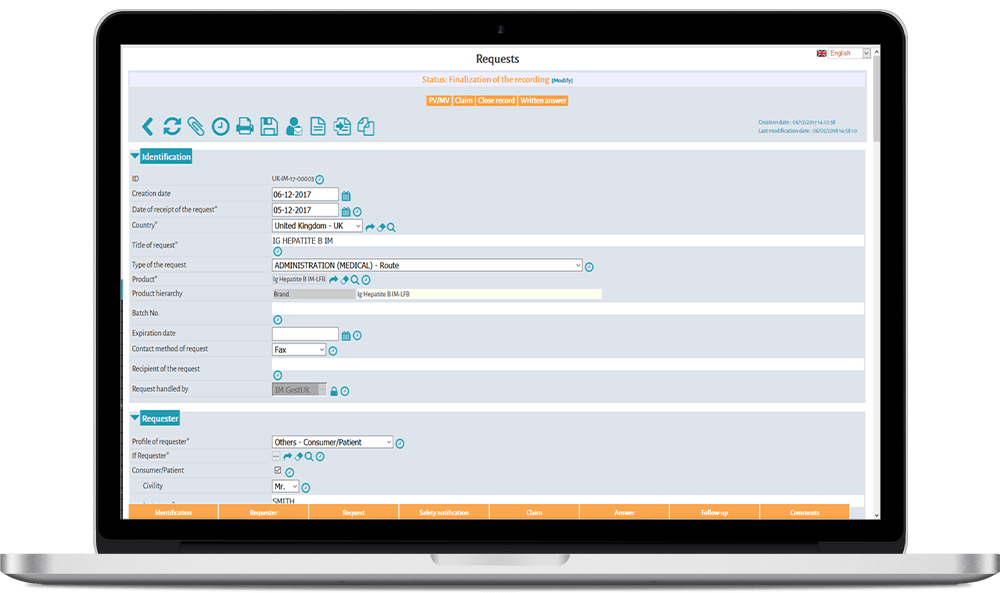Viewport: 1000px width, 593px height.
Task: Click the PV/MV orange button
Action: coord(439,101)
